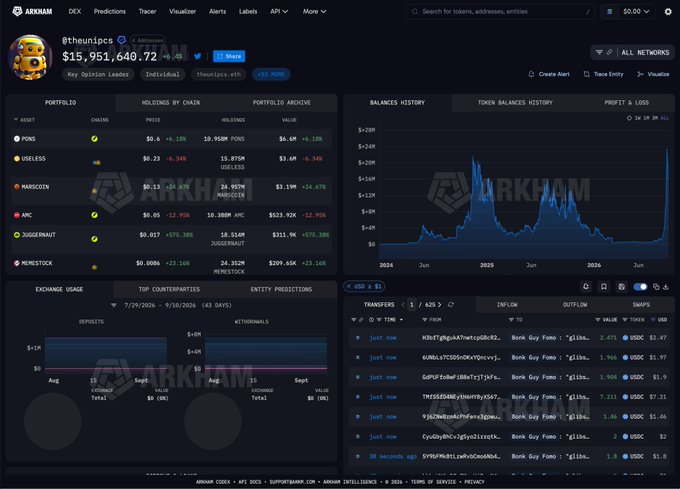The image size is (680, 489).
Task: Expand the API menu
Action: coord(279,11)
